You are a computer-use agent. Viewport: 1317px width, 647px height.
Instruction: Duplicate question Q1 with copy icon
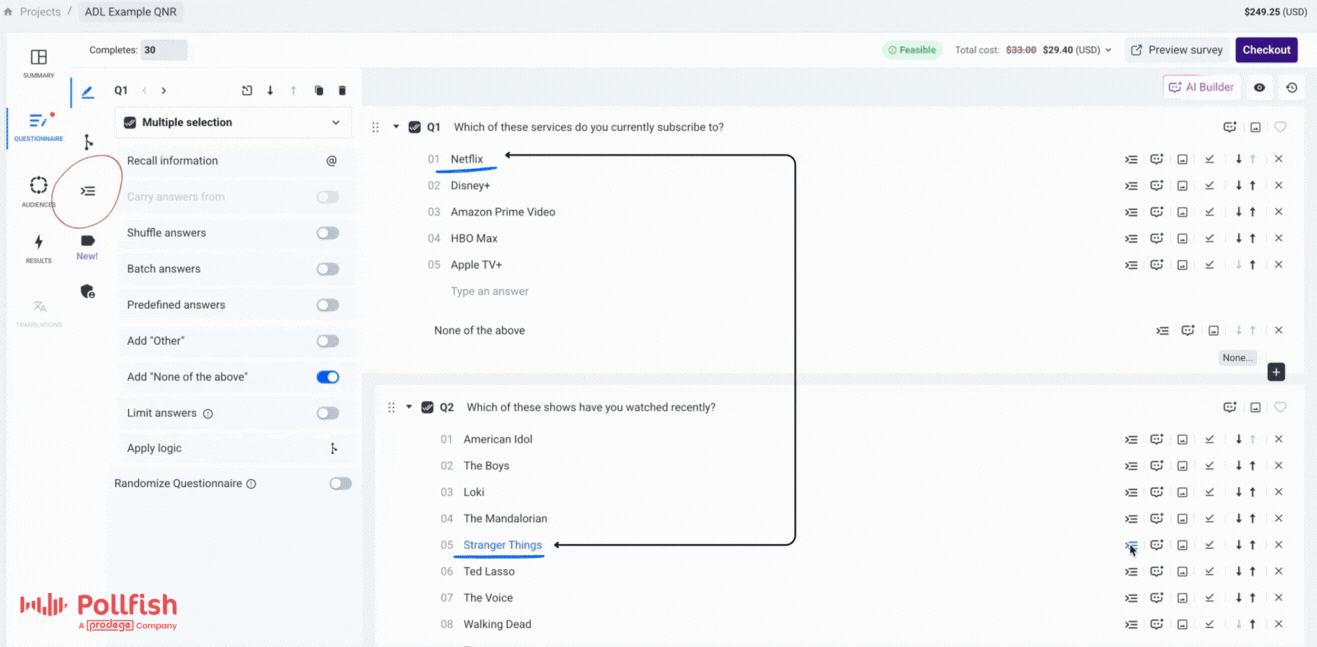(x=319, y=91)
